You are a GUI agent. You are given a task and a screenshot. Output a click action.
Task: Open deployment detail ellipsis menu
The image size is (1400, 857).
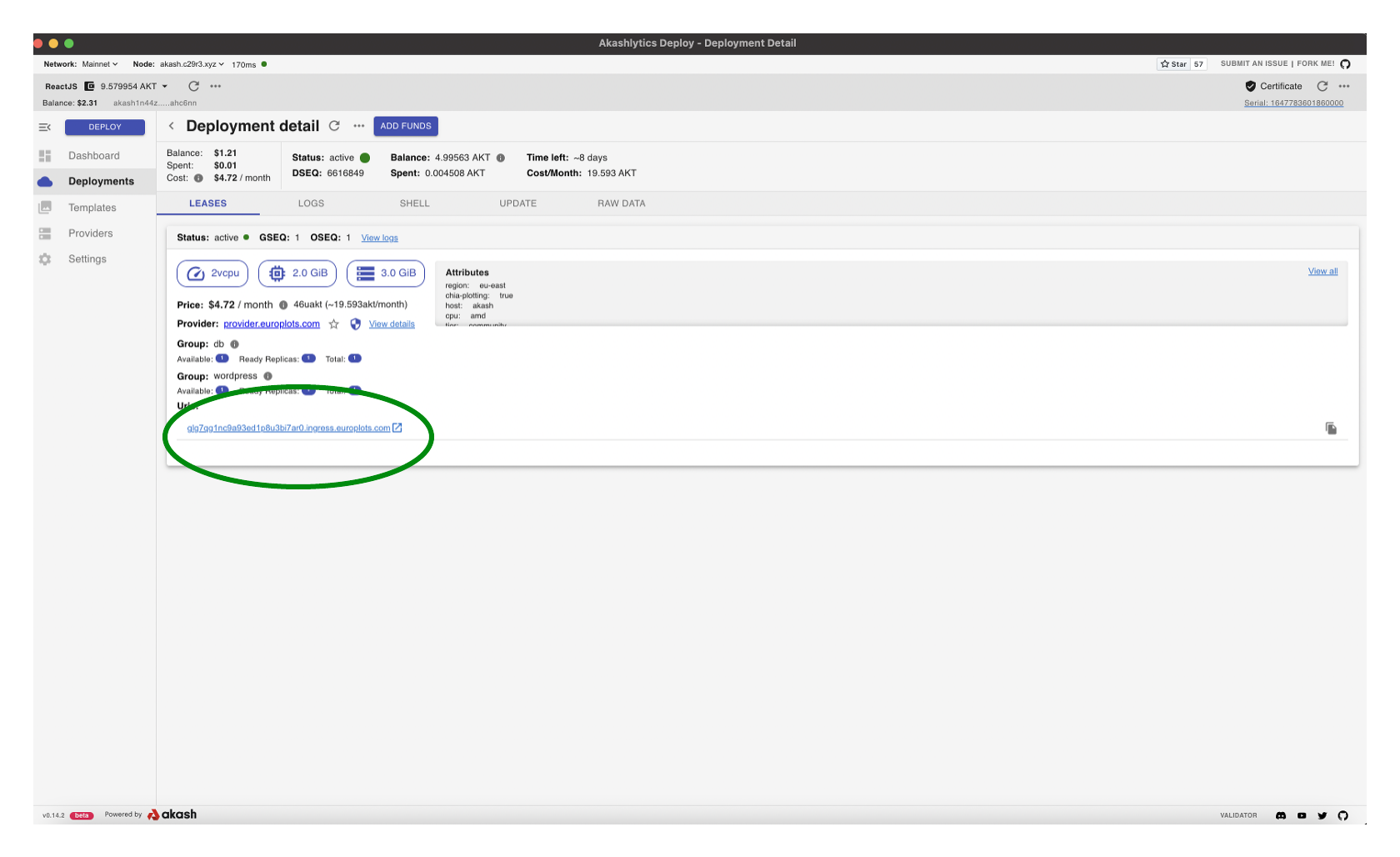tap(359, 126)
